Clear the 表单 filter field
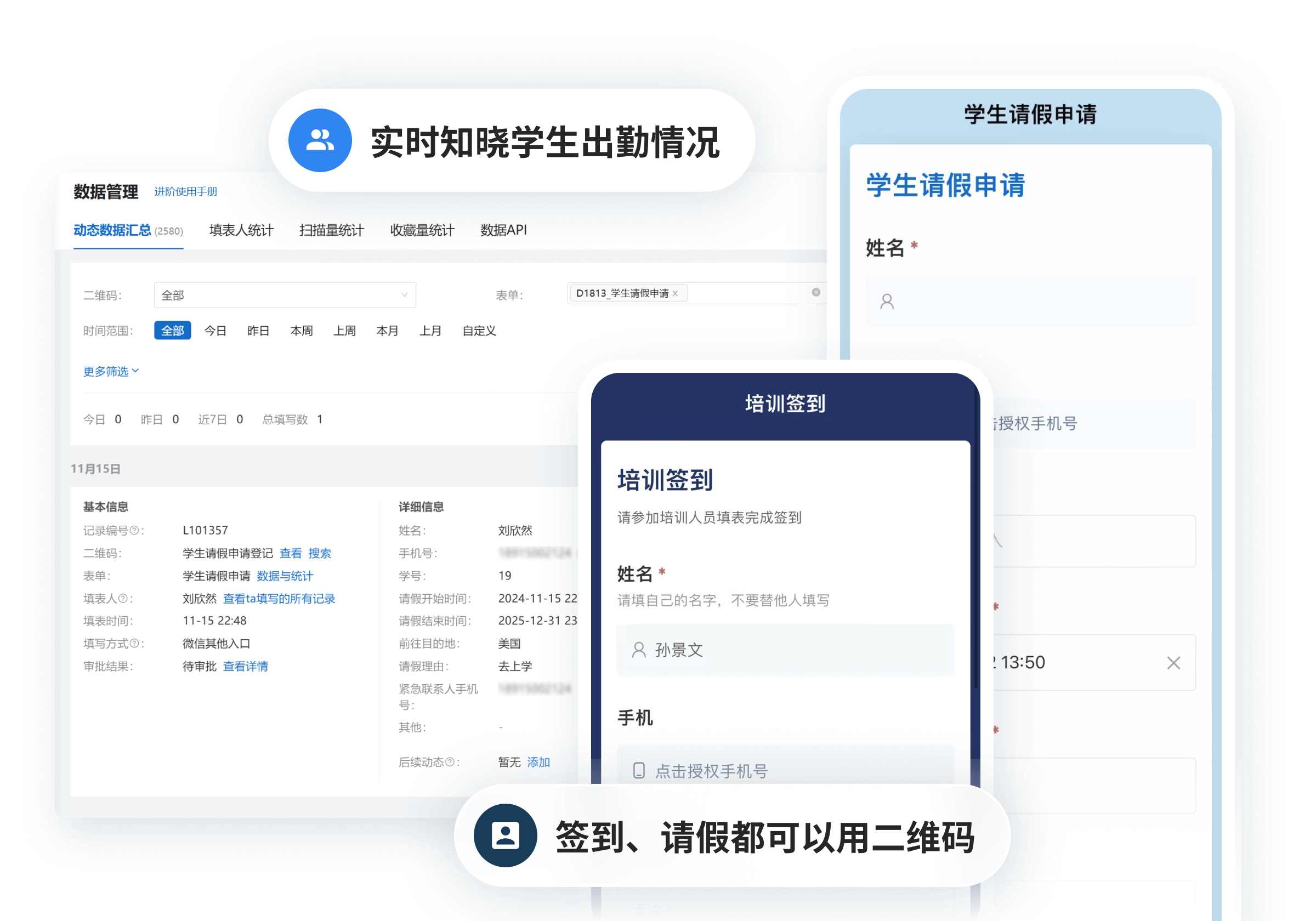The image size is (1316, 921). point(816,292)
